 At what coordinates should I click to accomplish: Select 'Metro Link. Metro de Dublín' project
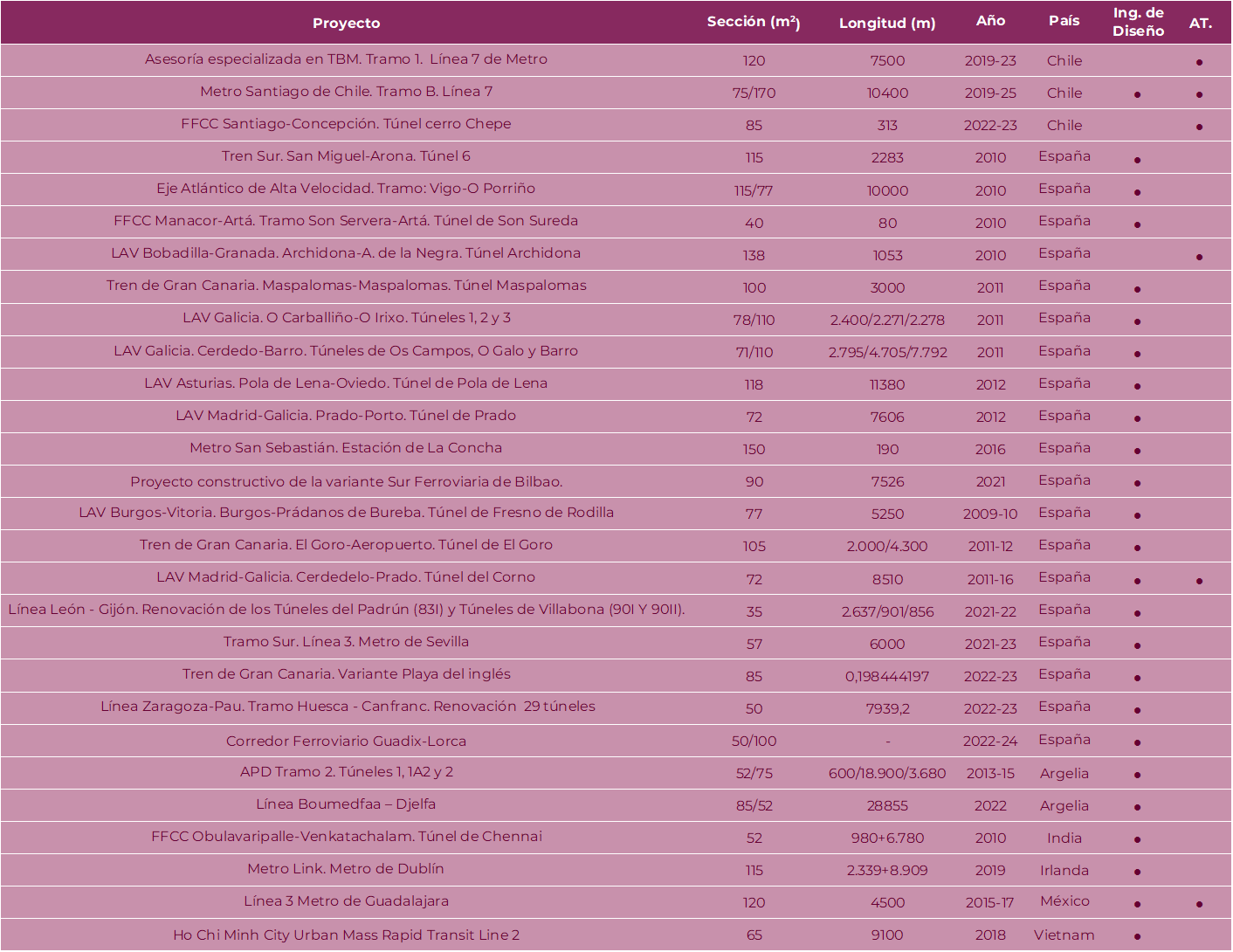click(x=346, y=869)
